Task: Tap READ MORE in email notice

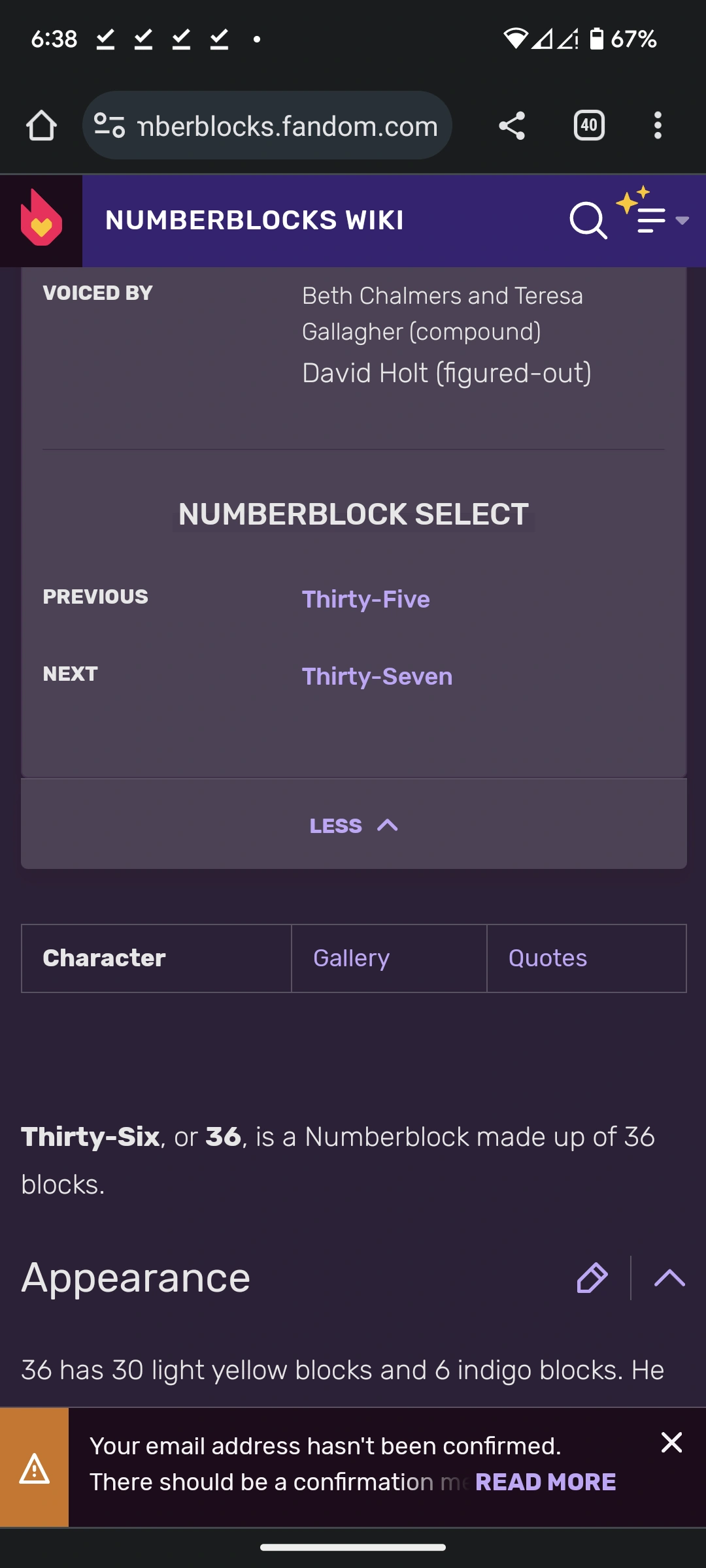Action: click(546, 1482)
